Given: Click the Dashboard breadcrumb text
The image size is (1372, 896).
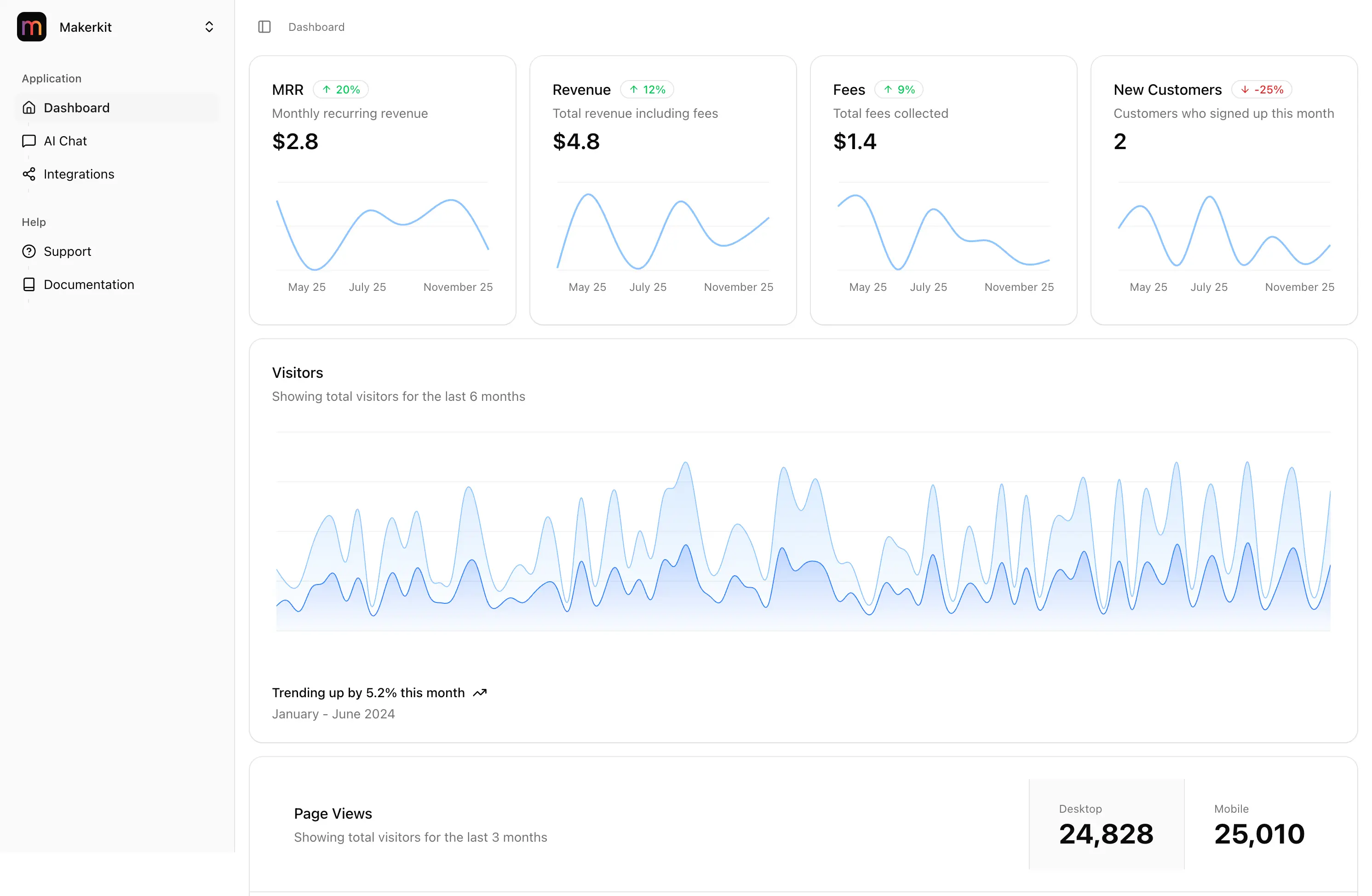Looking at the screenshot, I should [x=316, y=27].
